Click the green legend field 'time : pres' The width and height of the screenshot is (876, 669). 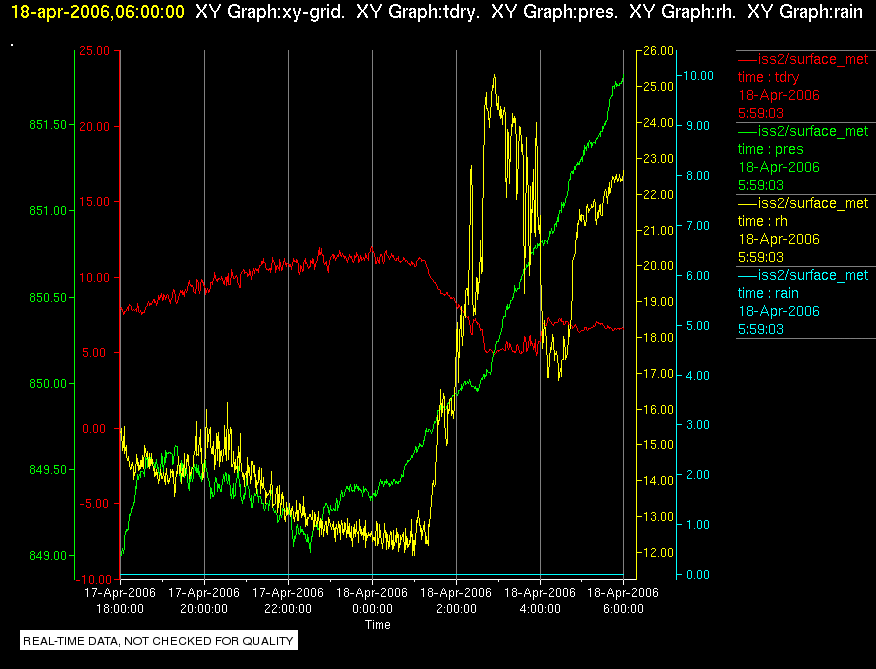pyautogui.click(x=770, y=149)
